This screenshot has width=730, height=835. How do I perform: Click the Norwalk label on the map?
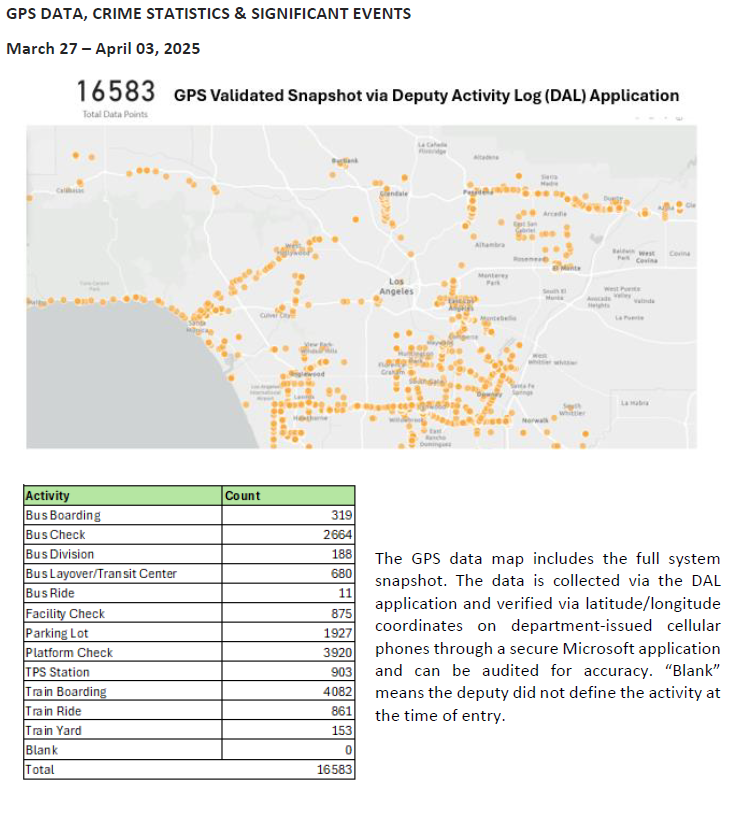coord(537,421)
